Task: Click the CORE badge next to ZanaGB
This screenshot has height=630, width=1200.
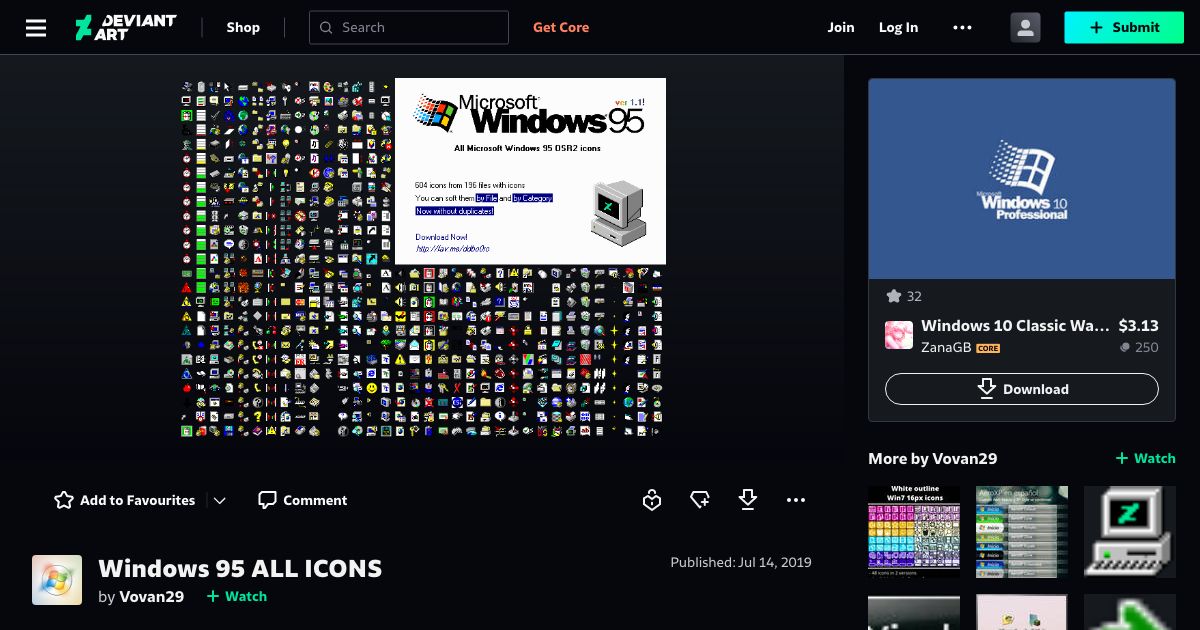Action: pyautogui.click(x=988, y=348)
